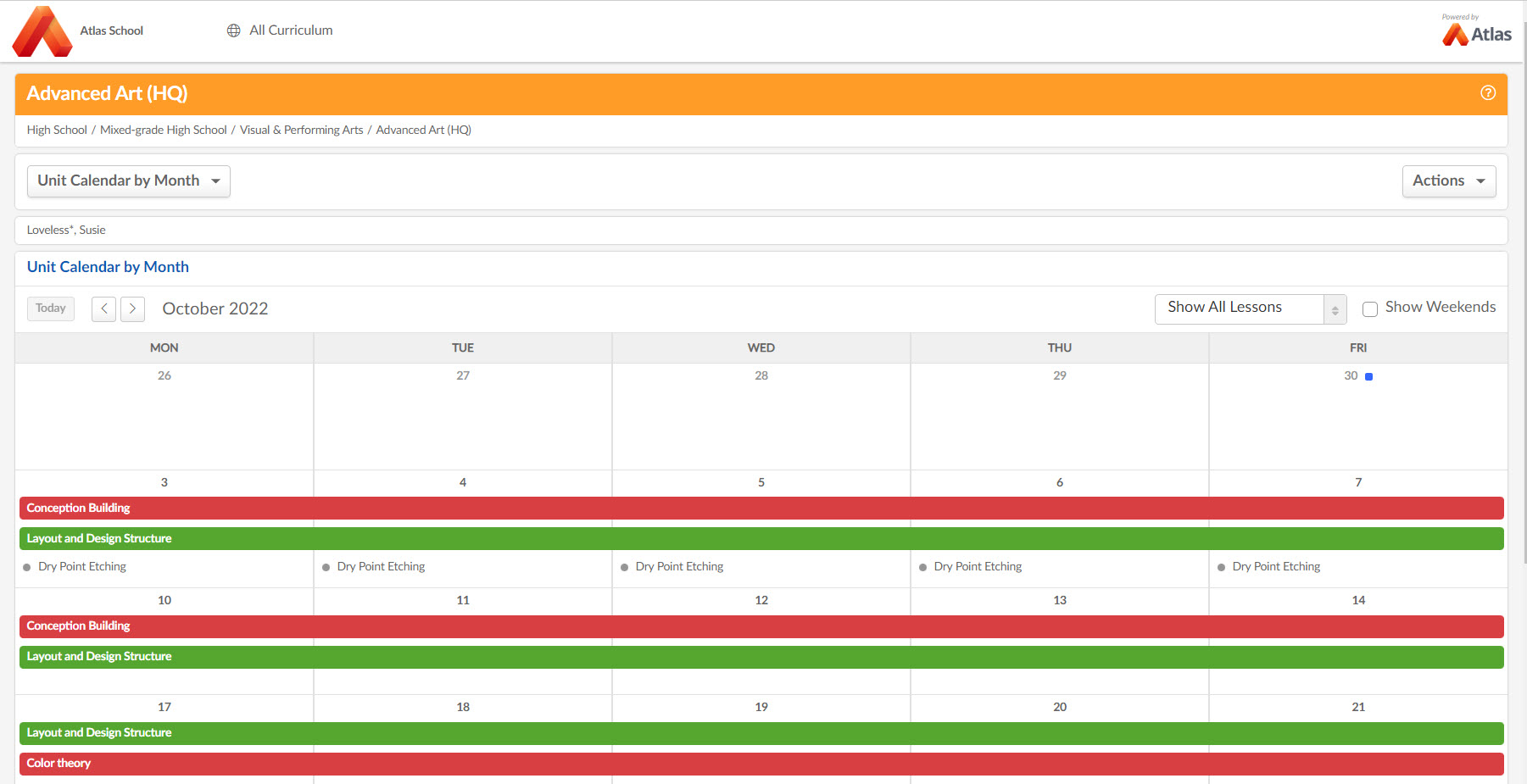Open Layout and Design Structure unit week of 3
1527x784 pixels.
pyautogui.click(x=761, y=539)
